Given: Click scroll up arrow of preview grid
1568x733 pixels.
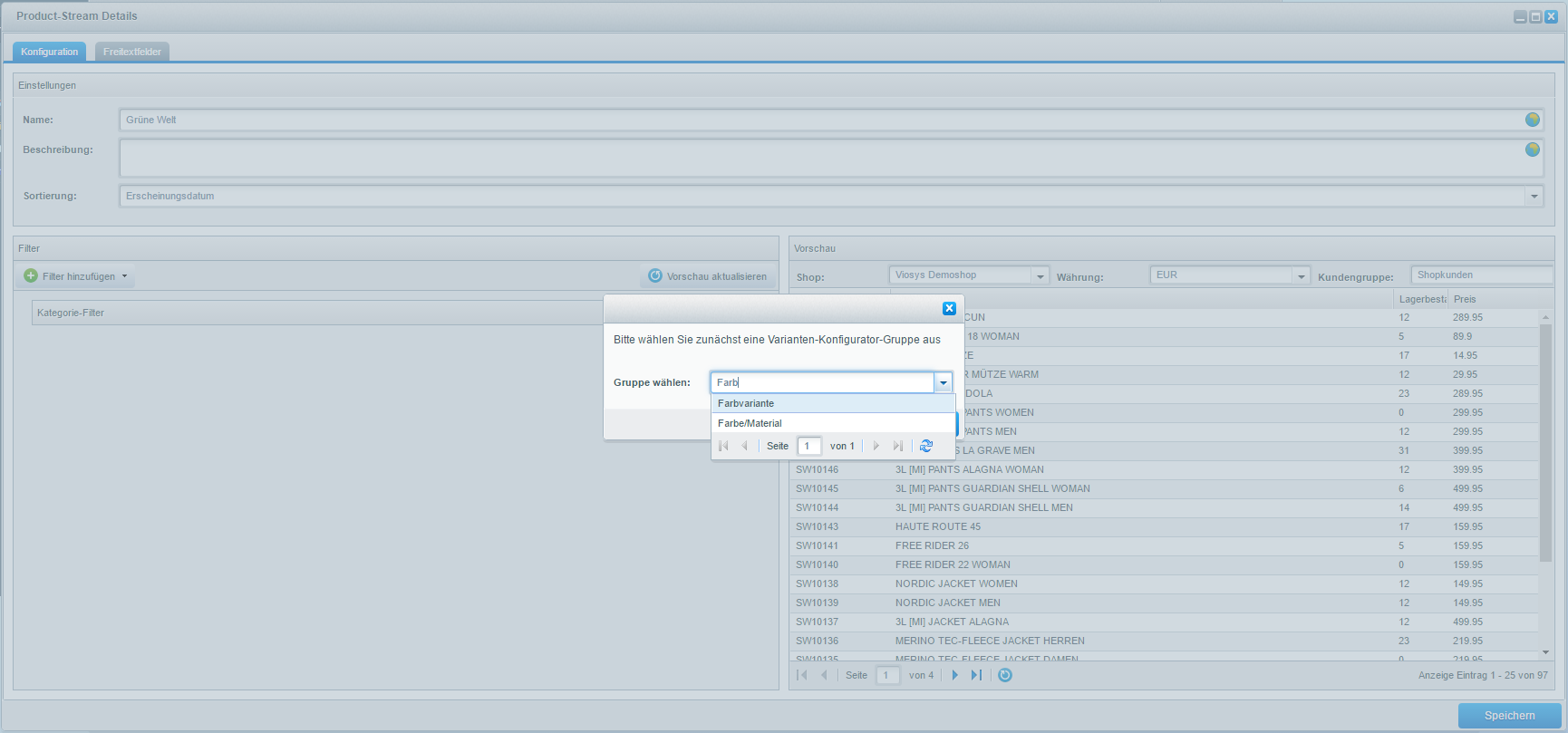Looking at the screenshot, I should pos(1545,317).
